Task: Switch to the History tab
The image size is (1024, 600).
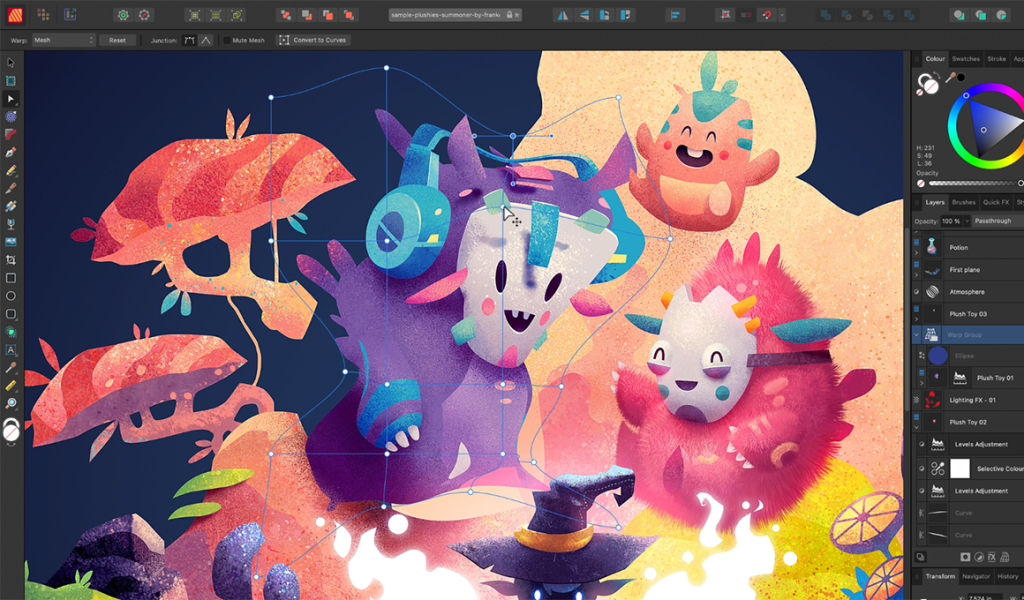Action: pyautogui.click(x=1007, y=576)
